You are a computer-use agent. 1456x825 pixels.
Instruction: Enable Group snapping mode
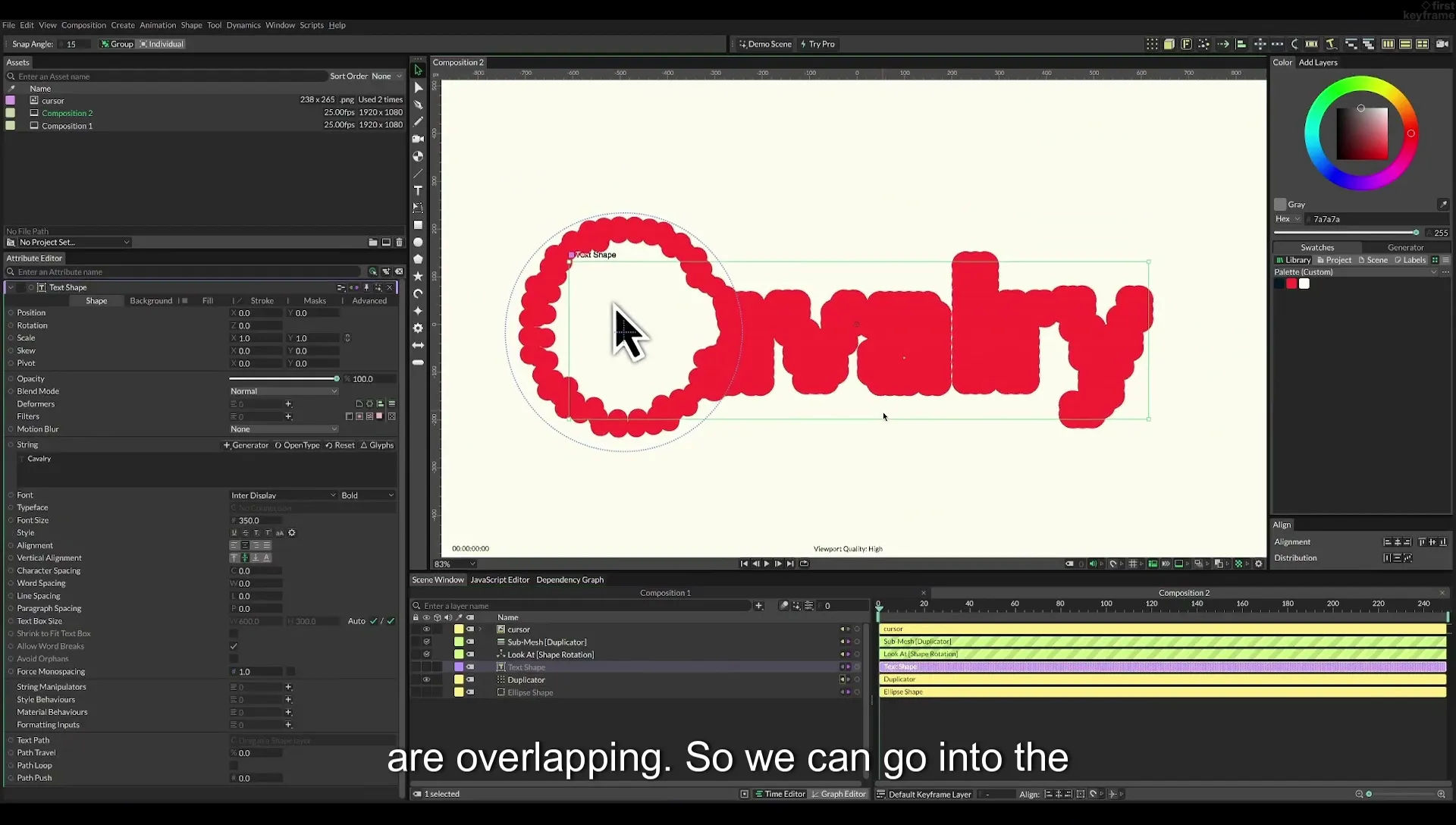coord(117,44)
